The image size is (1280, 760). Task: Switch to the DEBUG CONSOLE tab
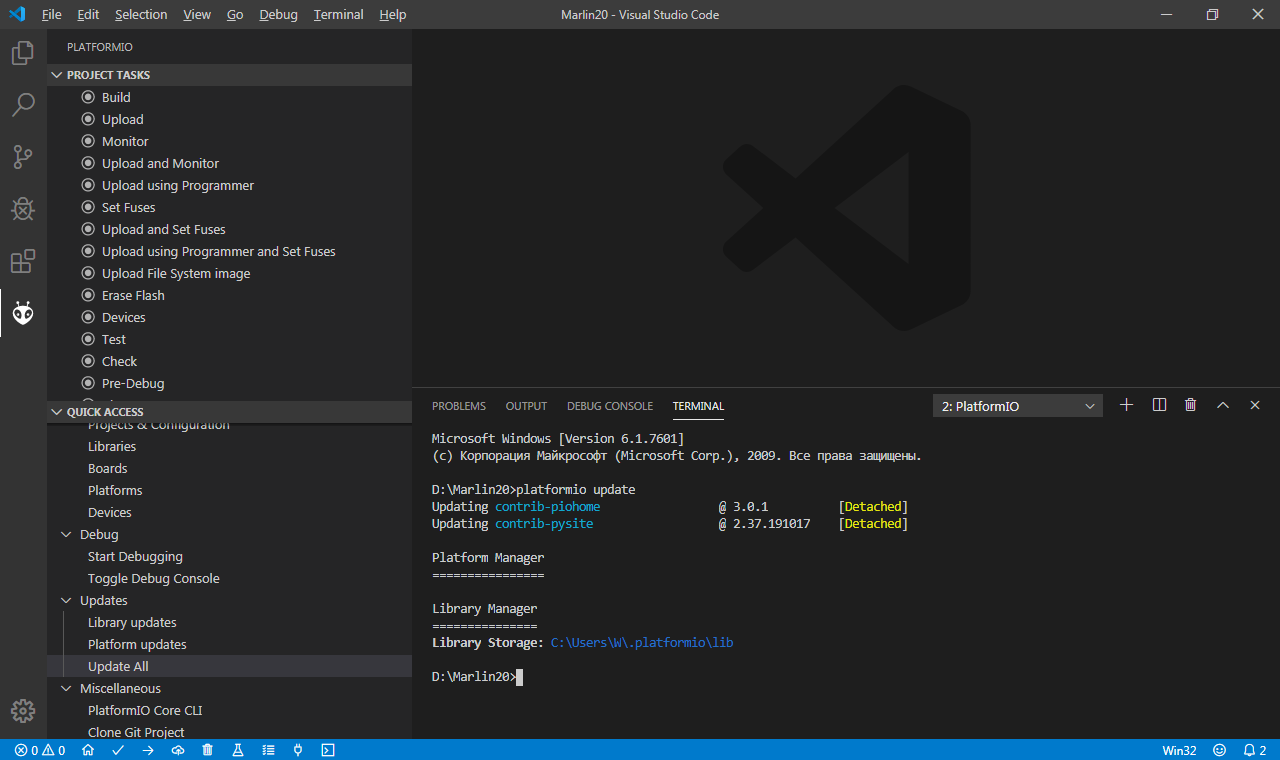point(610,406)
